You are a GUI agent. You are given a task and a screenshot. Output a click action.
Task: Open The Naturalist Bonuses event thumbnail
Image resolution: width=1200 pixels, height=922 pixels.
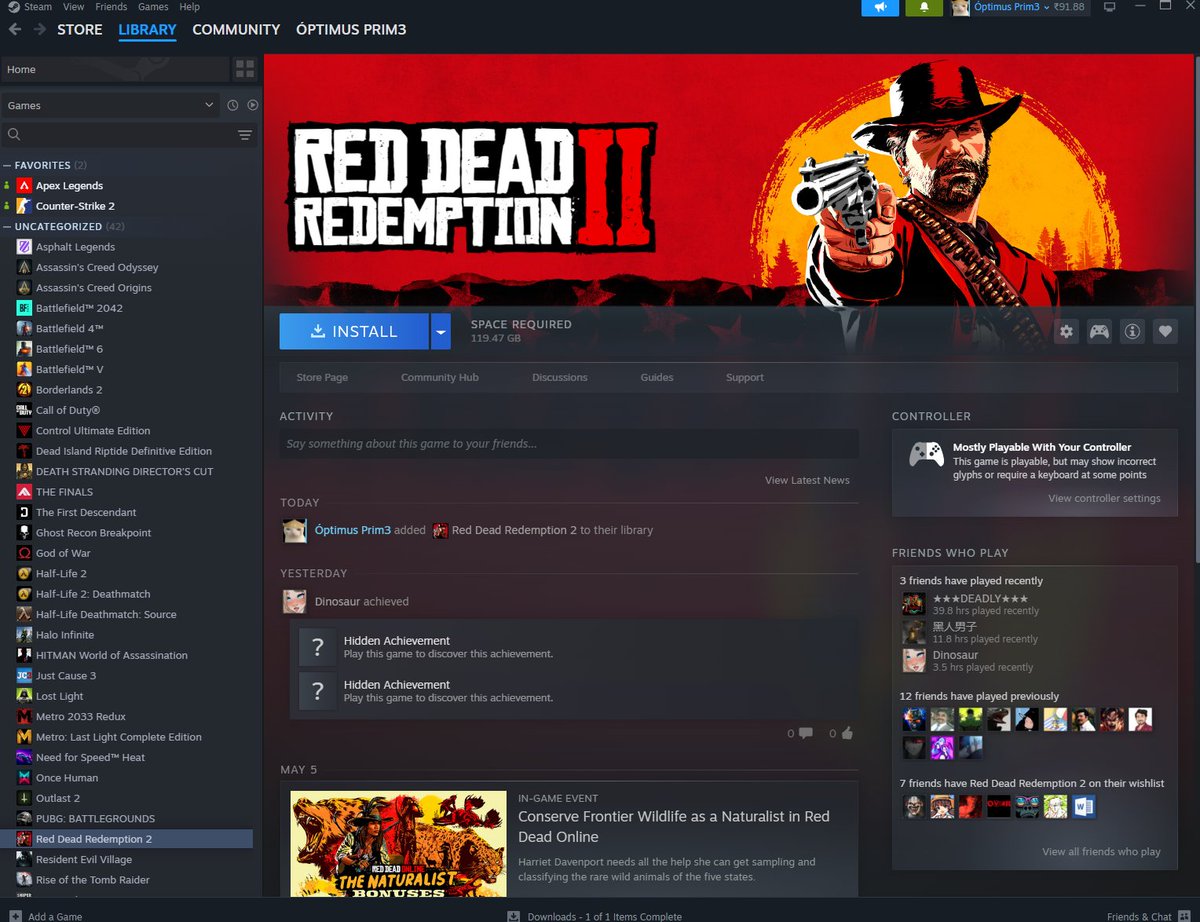(398, 844)
